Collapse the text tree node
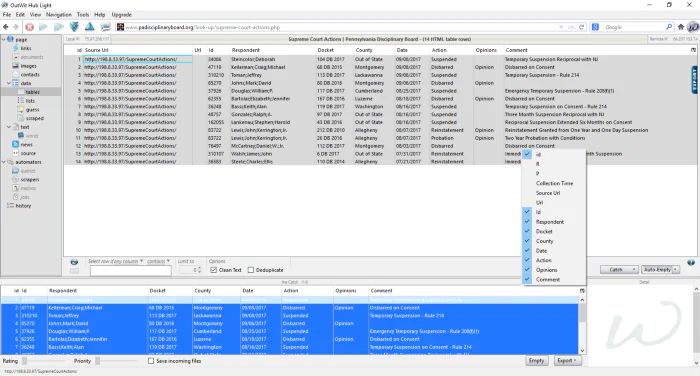The height and width of the screenshot is (376, 700). pyautogui.click(x=8, y=127)
